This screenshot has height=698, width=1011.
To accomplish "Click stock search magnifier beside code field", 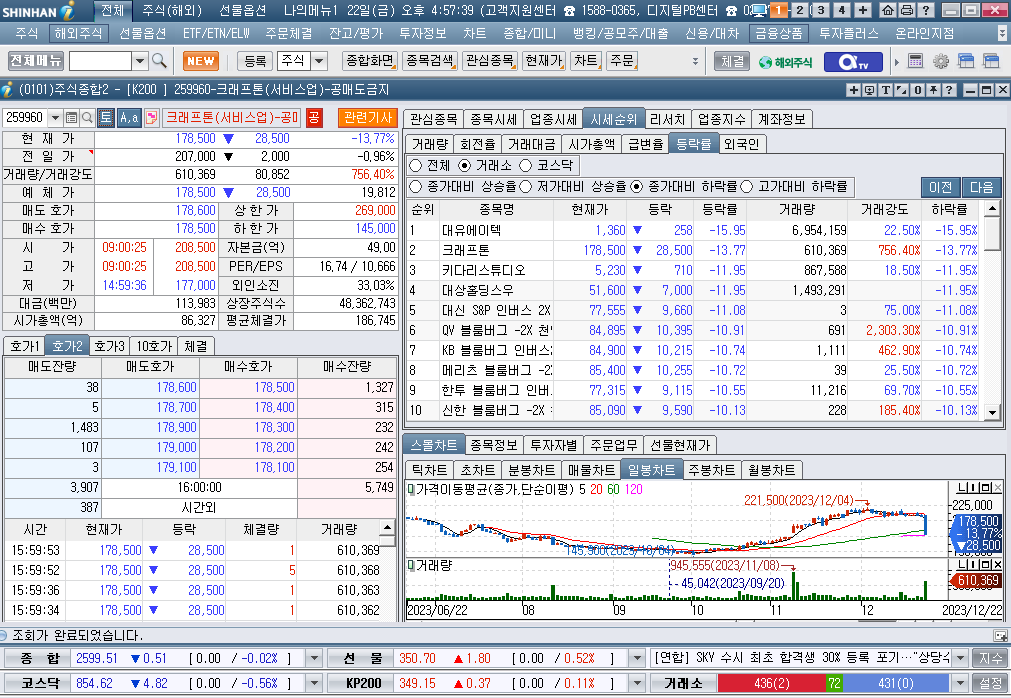I will coord(88,118).
